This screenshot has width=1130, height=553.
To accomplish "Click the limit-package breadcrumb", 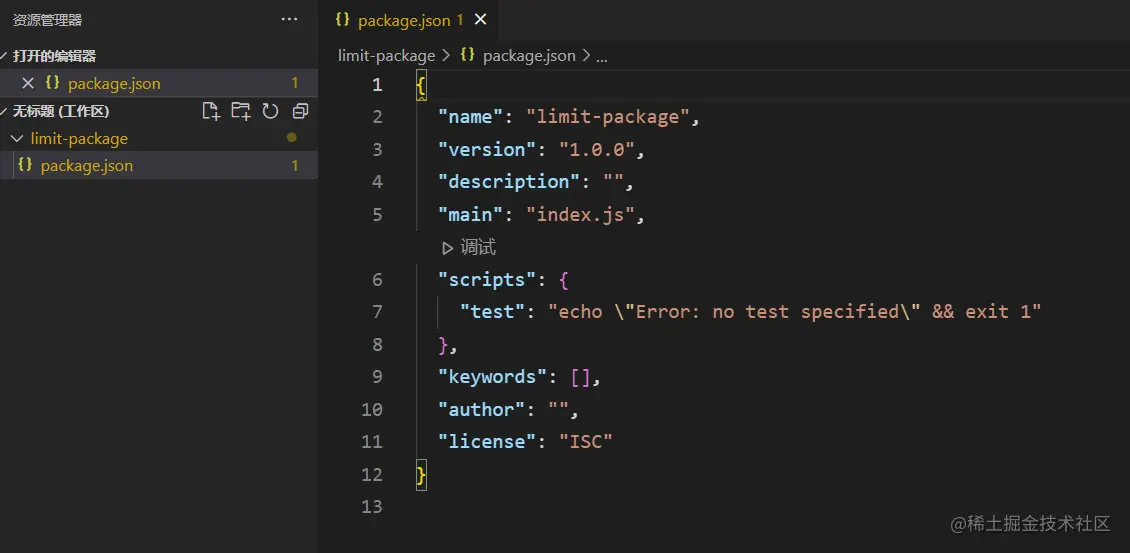I will point(386,56).
